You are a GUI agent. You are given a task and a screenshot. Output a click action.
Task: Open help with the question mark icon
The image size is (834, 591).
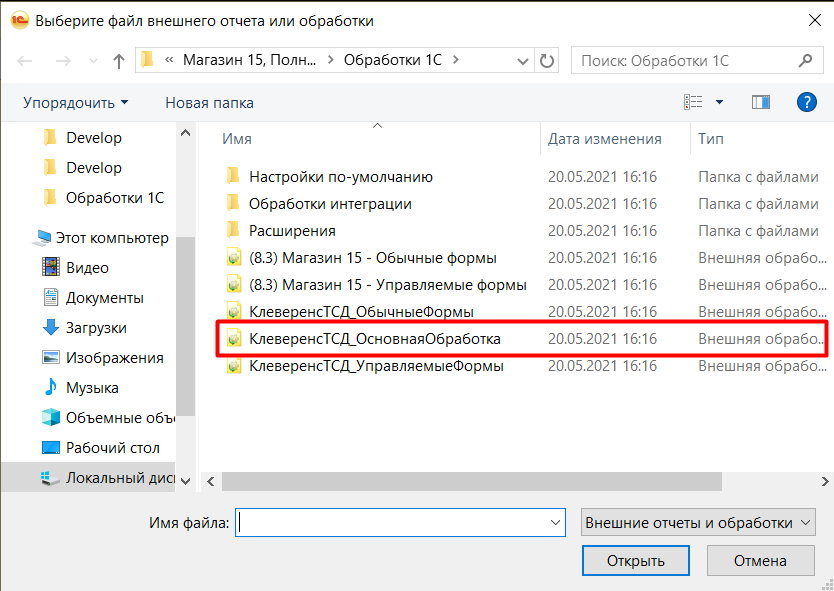click(x=806, y=102)
